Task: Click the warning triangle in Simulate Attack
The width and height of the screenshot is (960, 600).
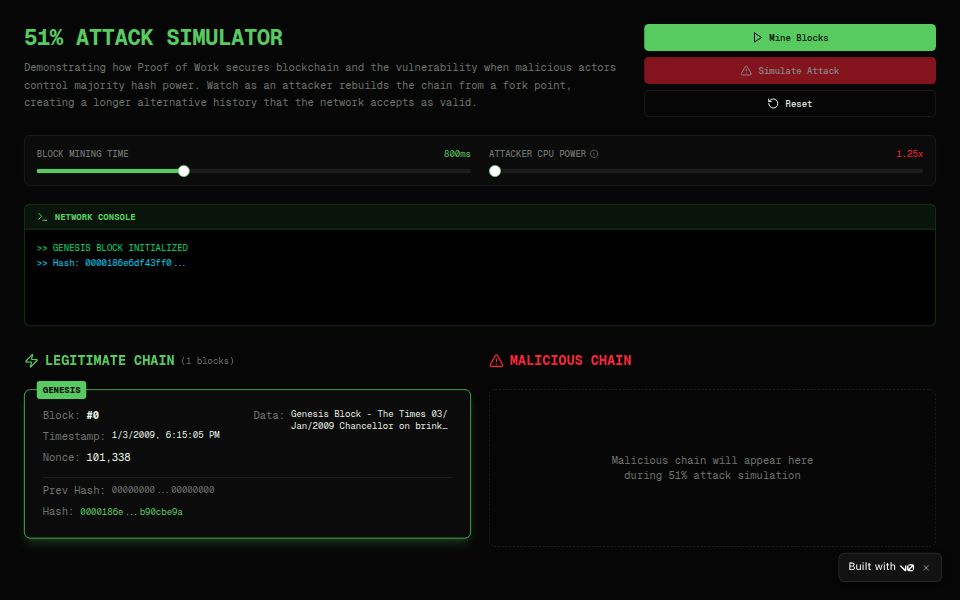Action: 746,71
